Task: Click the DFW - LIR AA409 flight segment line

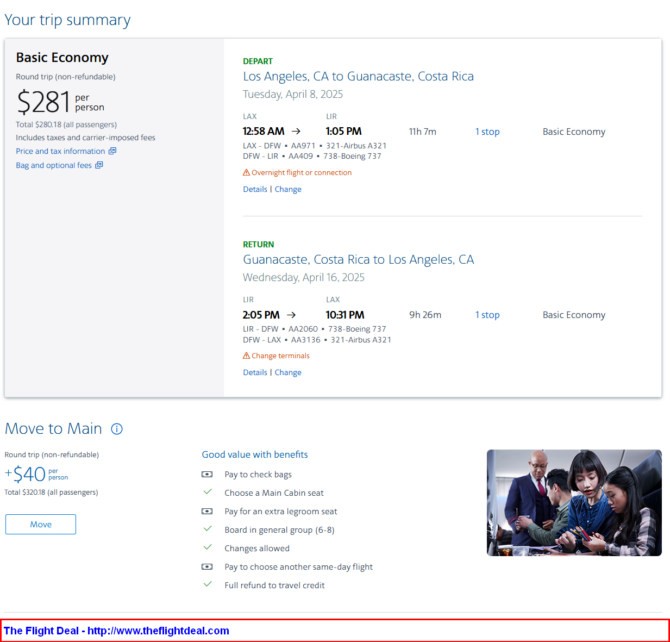Action: coord(312,156)
